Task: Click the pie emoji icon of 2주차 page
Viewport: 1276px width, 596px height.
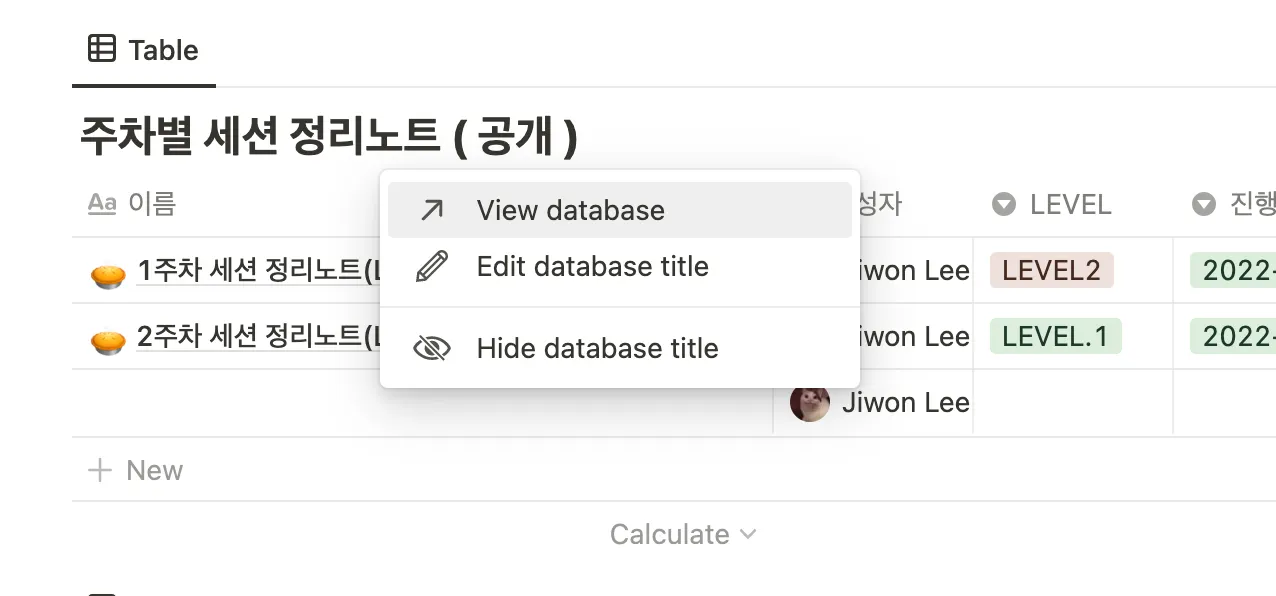Action: click(x=108, y=339)
